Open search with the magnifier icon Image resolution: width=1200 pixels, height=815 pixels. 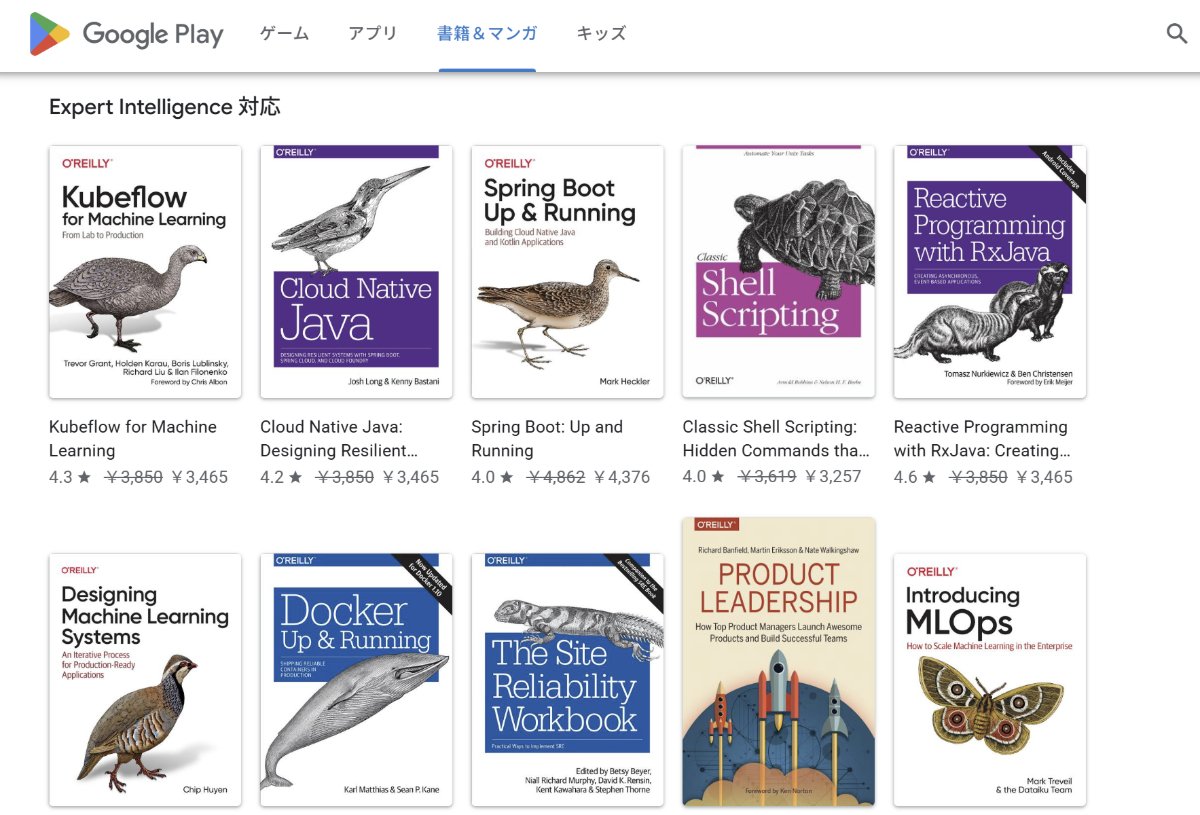1177,33
